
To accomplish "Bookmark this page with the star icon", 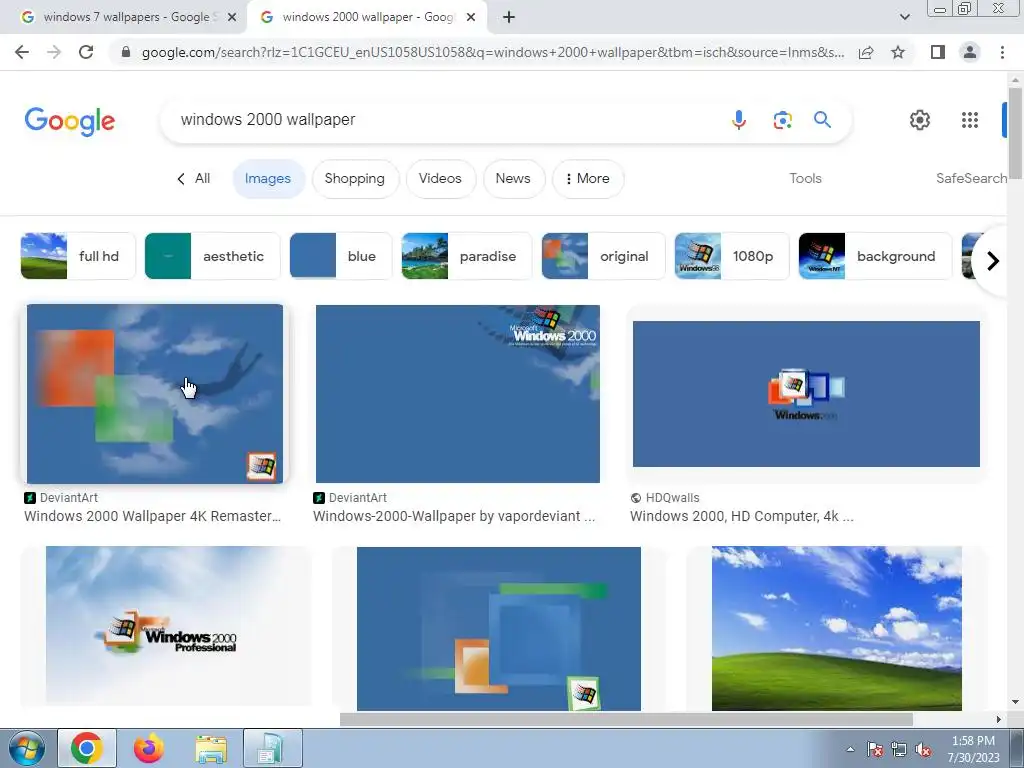I will [x=898, y=52].
